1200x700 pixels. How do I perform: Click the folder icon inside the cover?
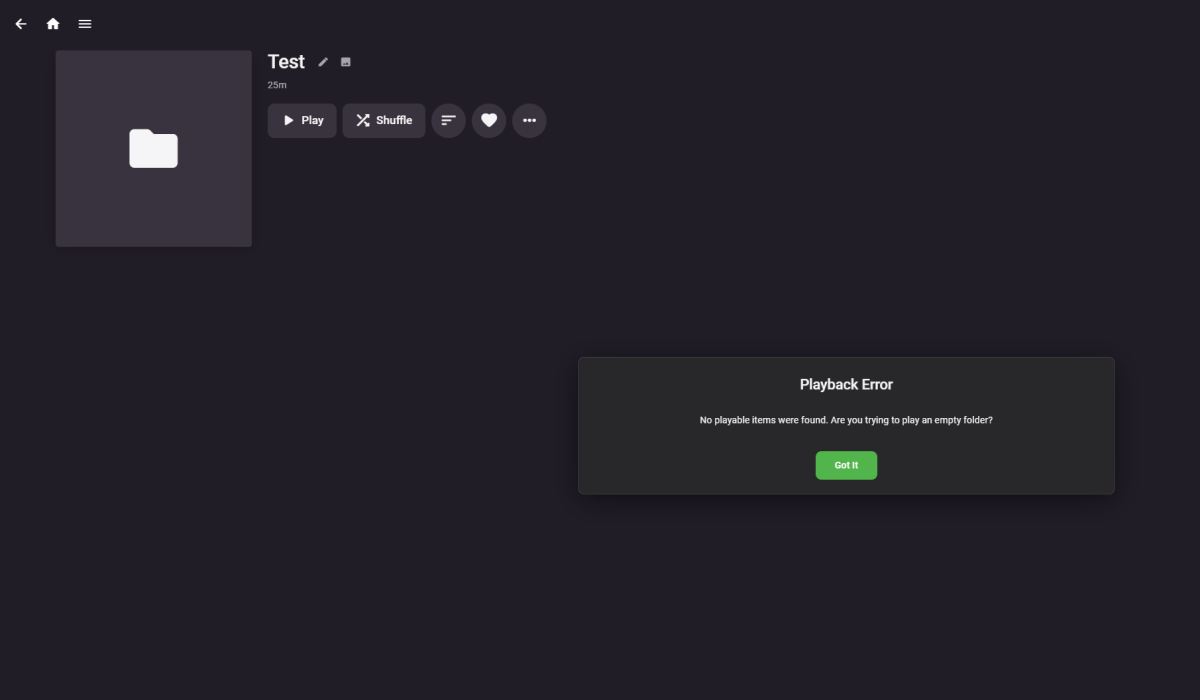pos(153,148)
